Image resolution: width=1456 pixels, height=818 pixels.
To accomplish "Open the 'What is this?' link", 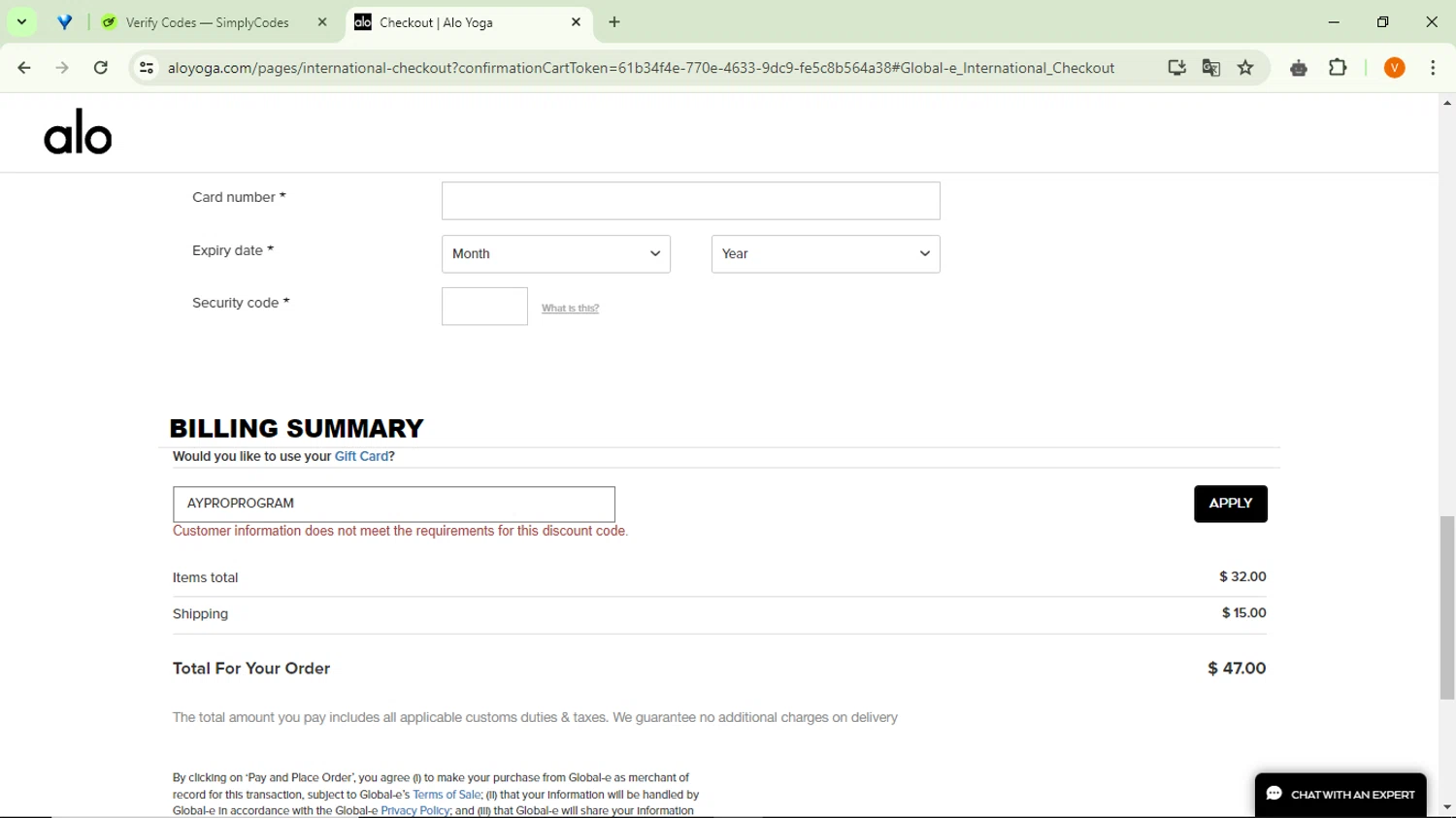I will pos(570,309).
